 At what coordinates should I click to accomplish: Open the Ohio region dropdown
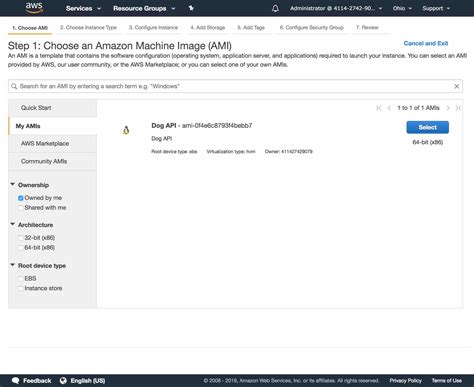pyautogui.click(x=402, y=8)
